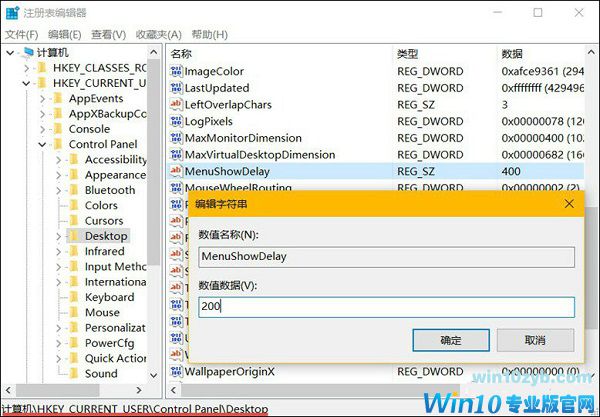Screen dimensions: 600x417
Task: Click the ImageColor DWORD value icon
Action: pos(177,71)
